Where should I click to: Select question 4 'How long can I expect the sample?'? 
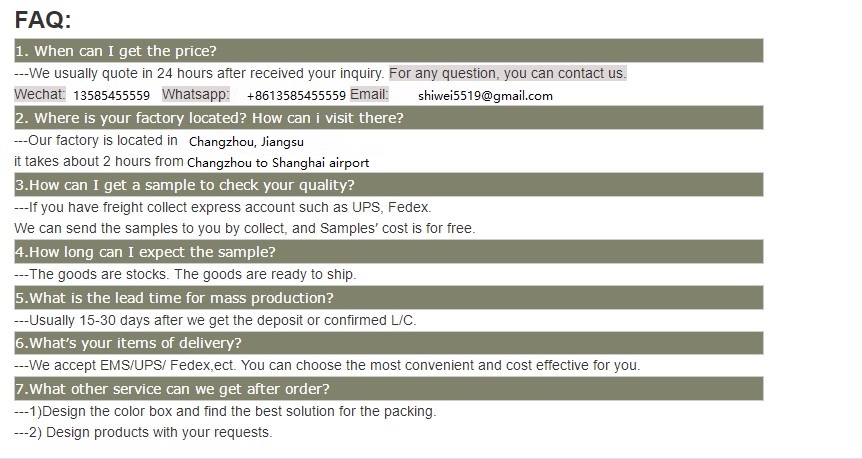389,252
